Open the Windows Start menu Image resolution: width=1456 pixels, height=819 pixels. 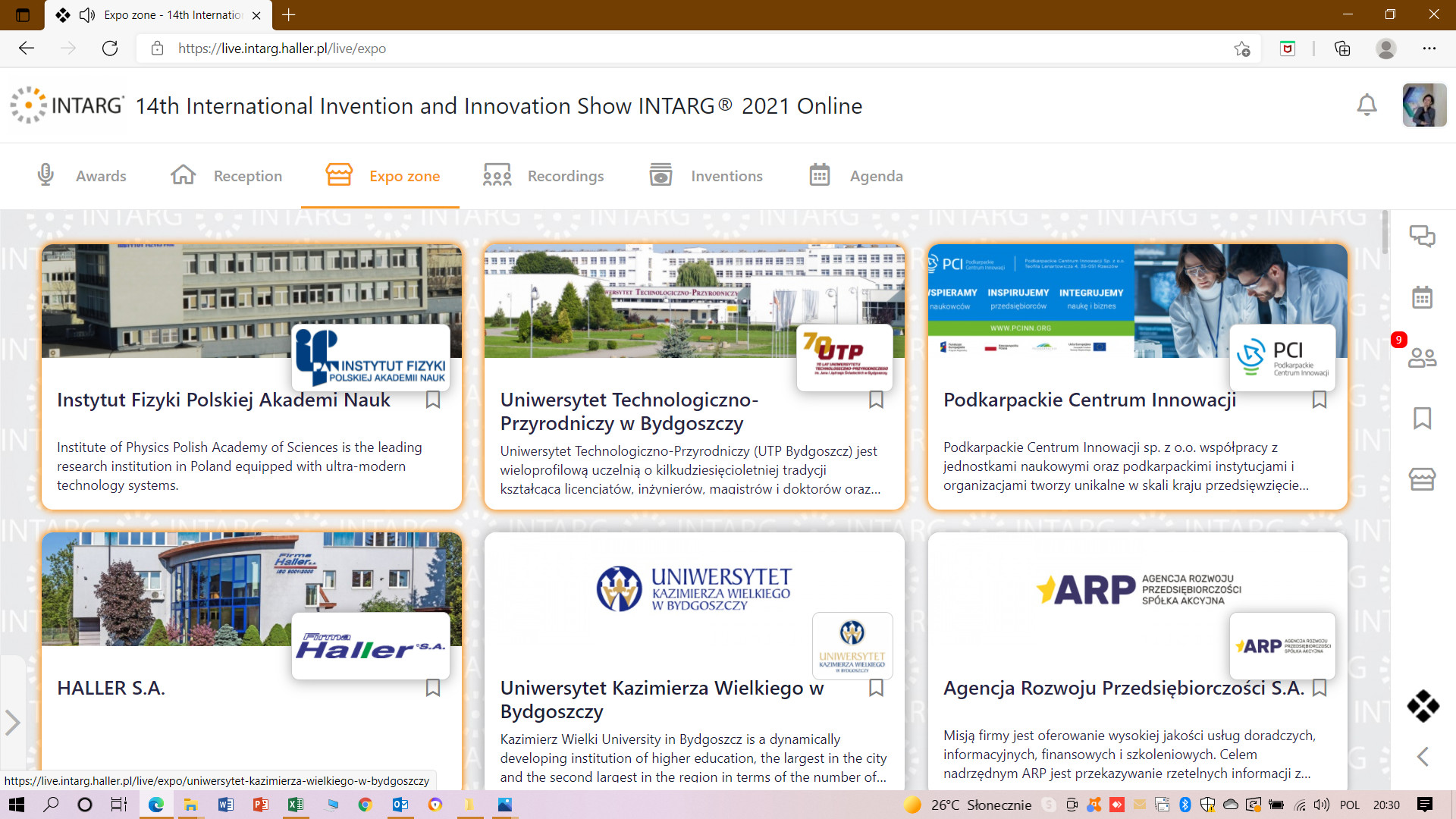(x=16, y=805)
